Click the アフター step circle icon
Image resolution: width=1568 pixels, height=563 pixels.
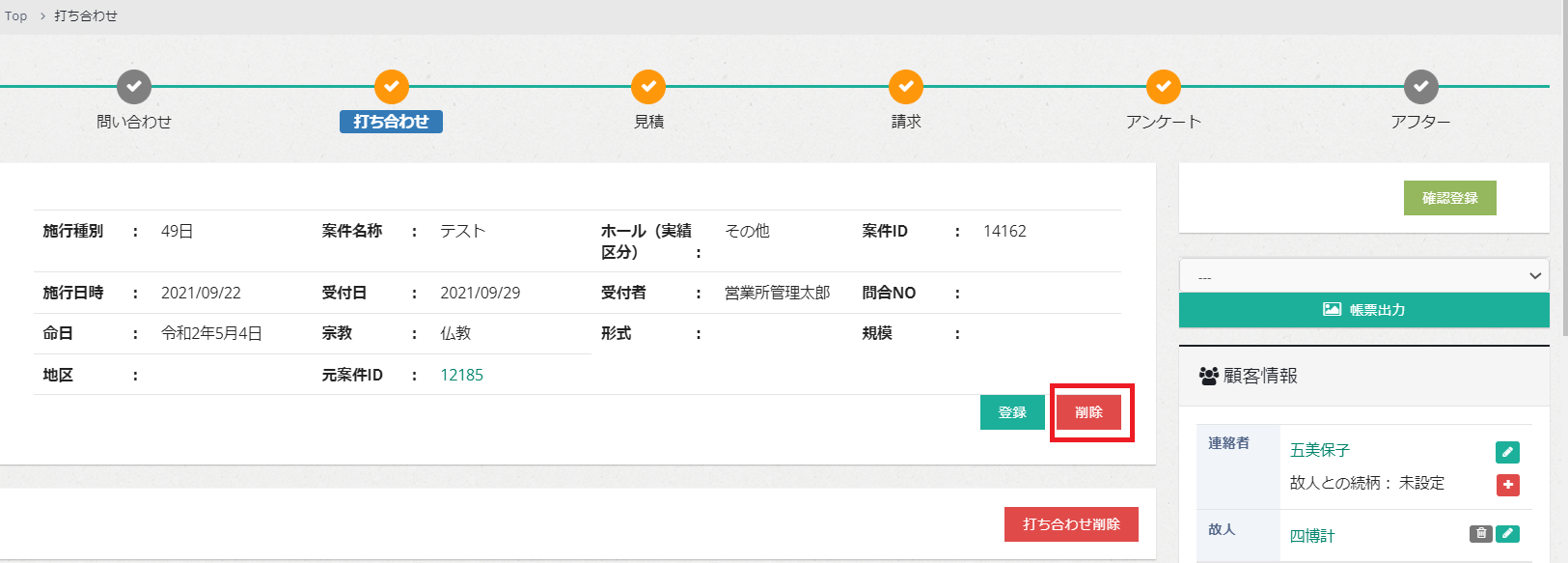pyautogui.click(x=1421, y=87)
